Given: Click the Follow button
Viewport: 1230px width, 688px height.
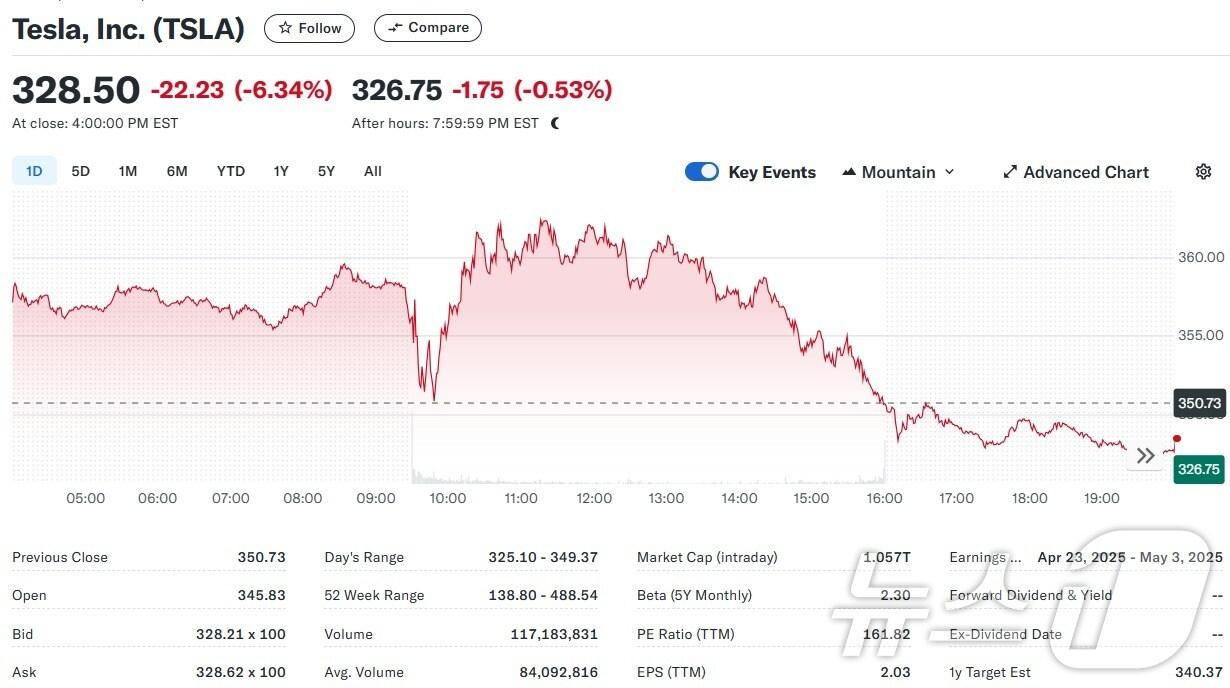Looking at the screenshot, I should [x=309, y=28].
